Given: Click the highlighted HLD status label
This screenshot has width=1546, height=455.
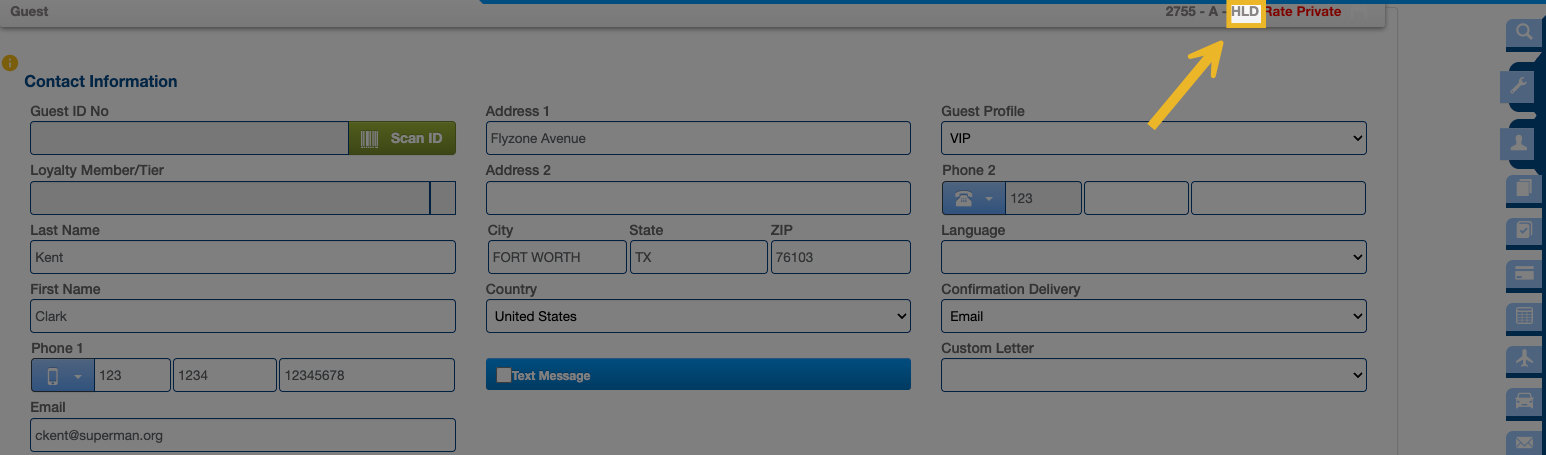Looking at the screenshot, I should (x=1245, y=12).
